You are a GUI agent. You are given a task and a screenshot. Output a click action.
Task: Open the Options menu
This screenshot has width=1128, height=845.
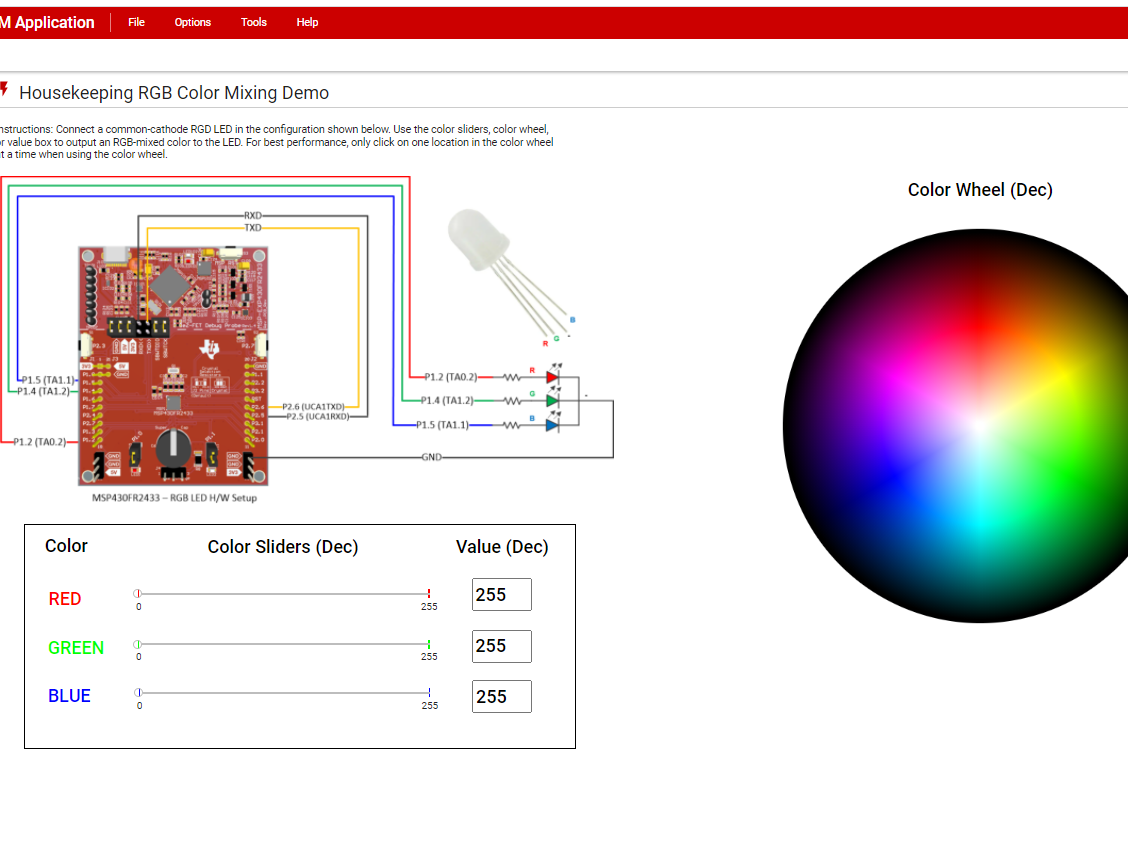pos(192,21)
